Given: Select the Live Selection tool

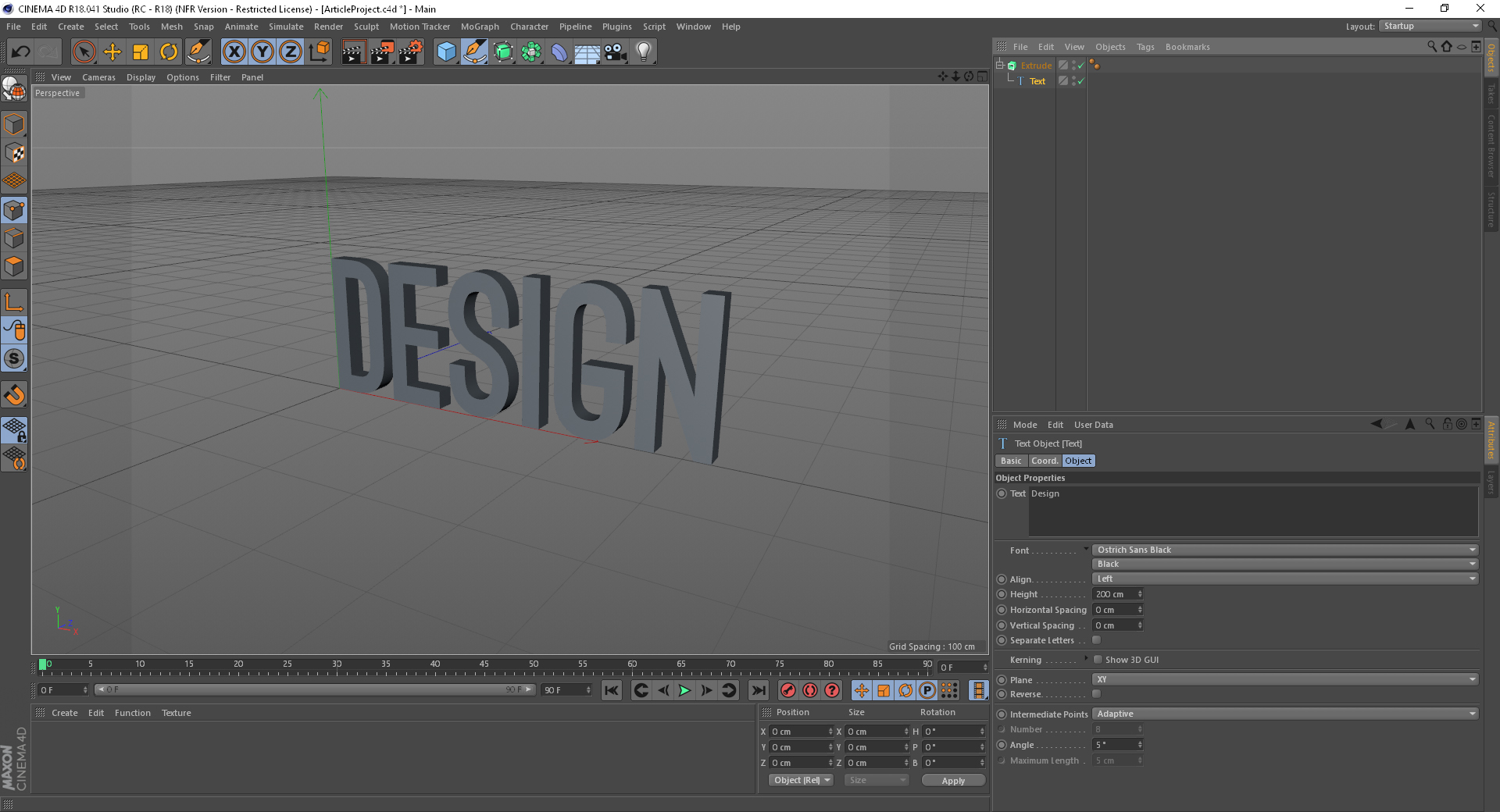Looking at the screenshot, I should tap(84, 52).
